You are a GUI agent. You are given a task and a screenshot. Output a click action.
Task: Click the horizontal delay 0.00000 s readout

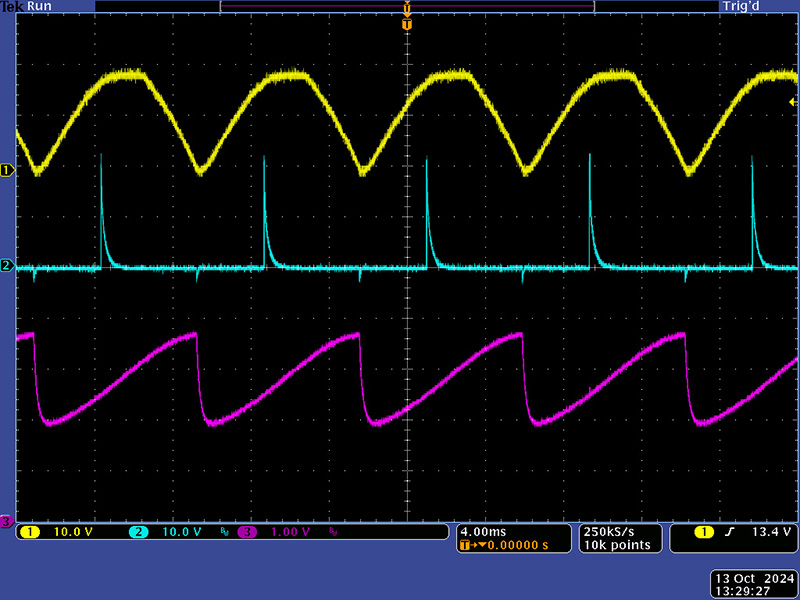510,545
